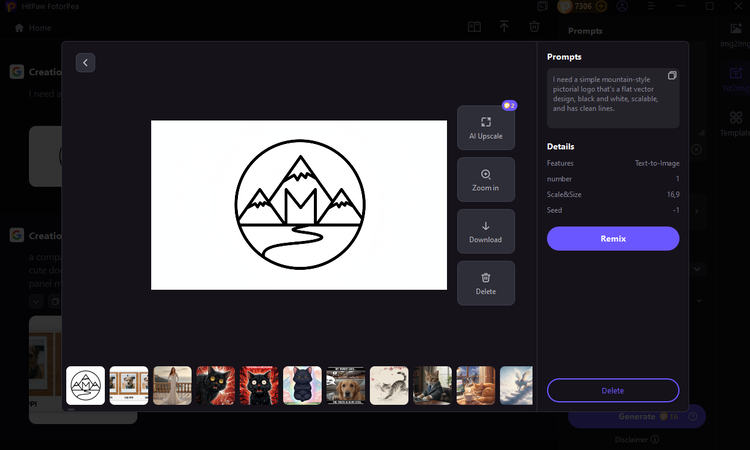
Task: Click the purple Remix button
Action: tap(613, 239)
